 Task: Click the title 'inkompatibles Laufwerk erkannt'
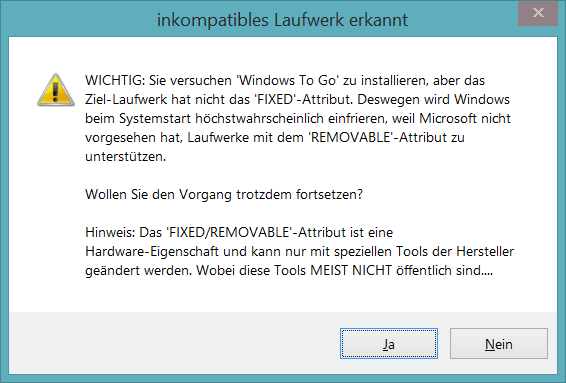pos(282,20)
